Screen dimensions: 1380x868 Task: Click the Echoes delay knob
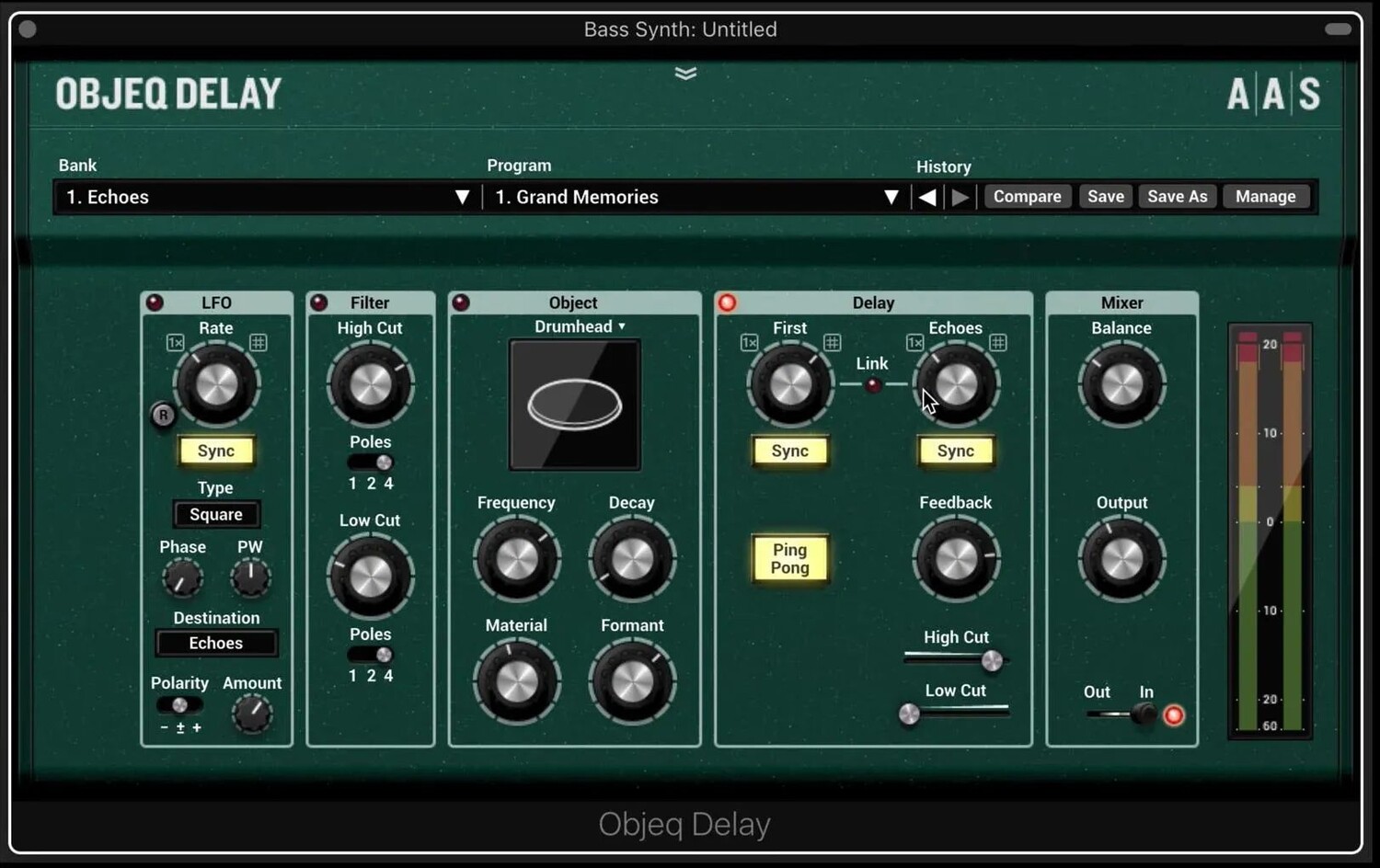(x=956, y=384)
